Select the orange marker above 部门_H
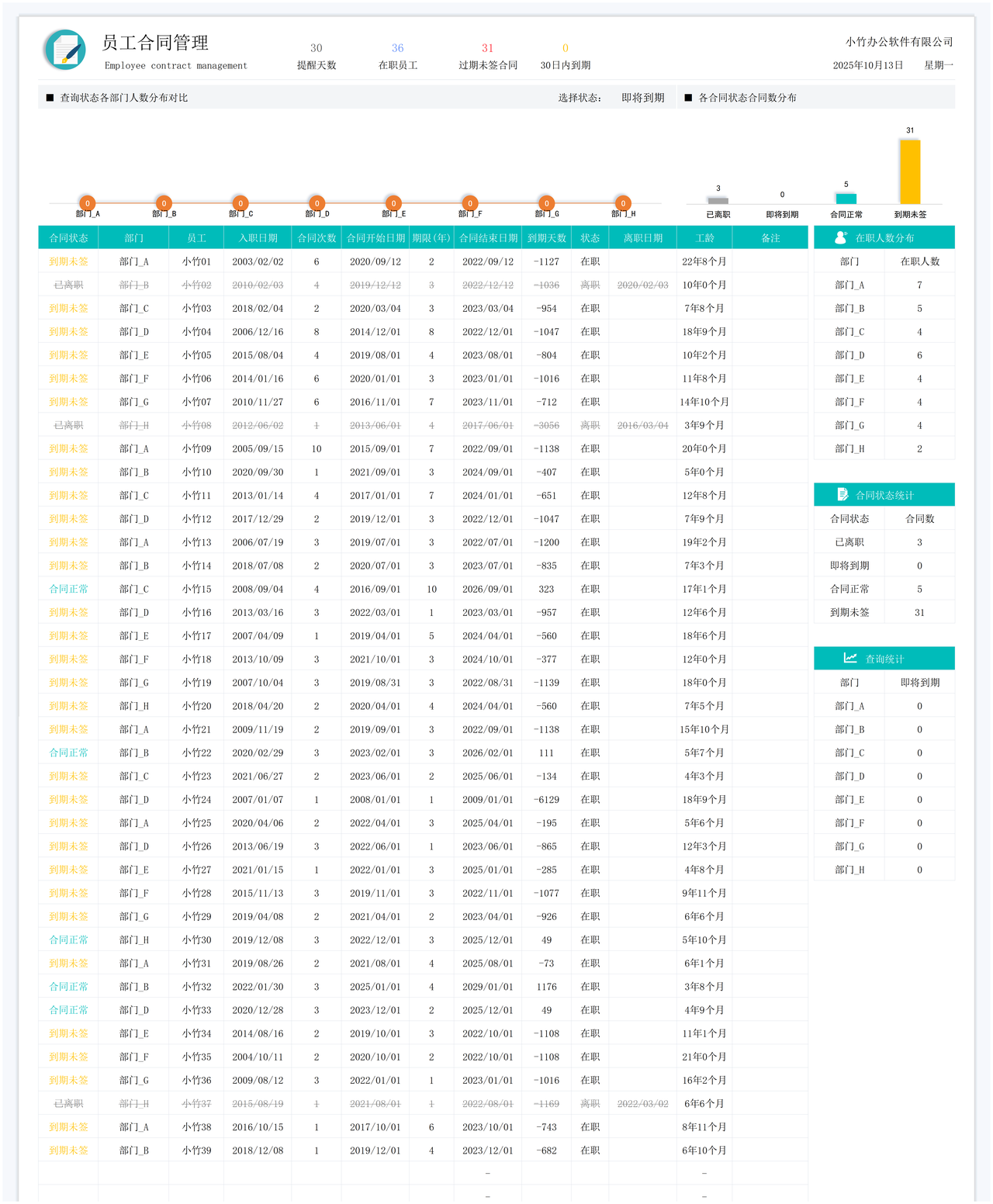This screenshot has height=1204, width=993. click(623, 203)
